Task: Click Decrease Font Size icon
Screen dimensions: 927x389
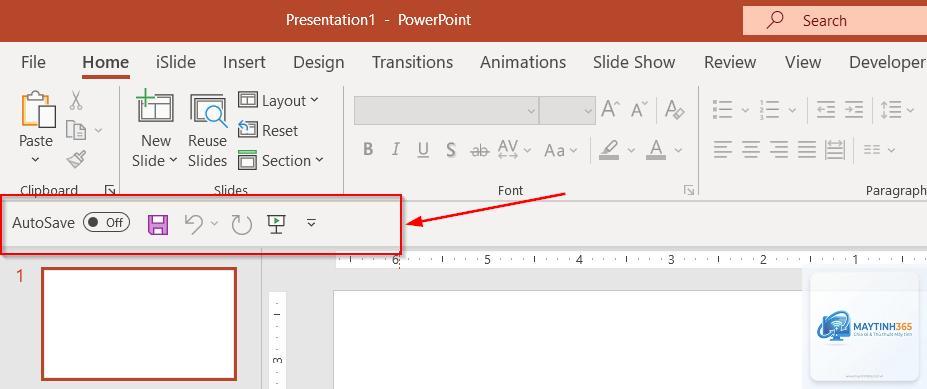Action: [x=639, y=110]
